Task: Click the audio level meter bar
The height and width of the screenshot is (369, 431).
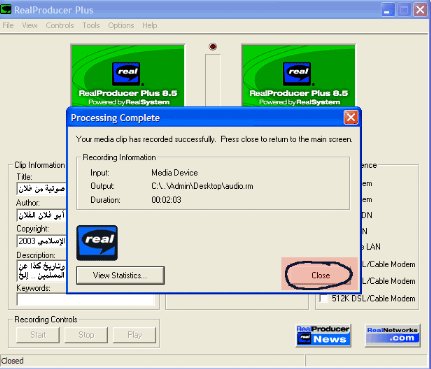Action: [x=213, y=80]
